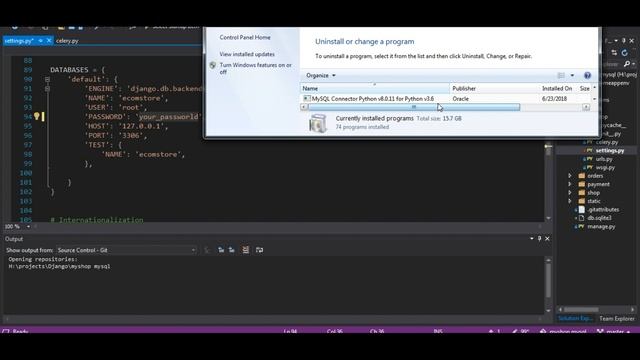
Task: Close the settings.py tab
Action: (49, 40)
